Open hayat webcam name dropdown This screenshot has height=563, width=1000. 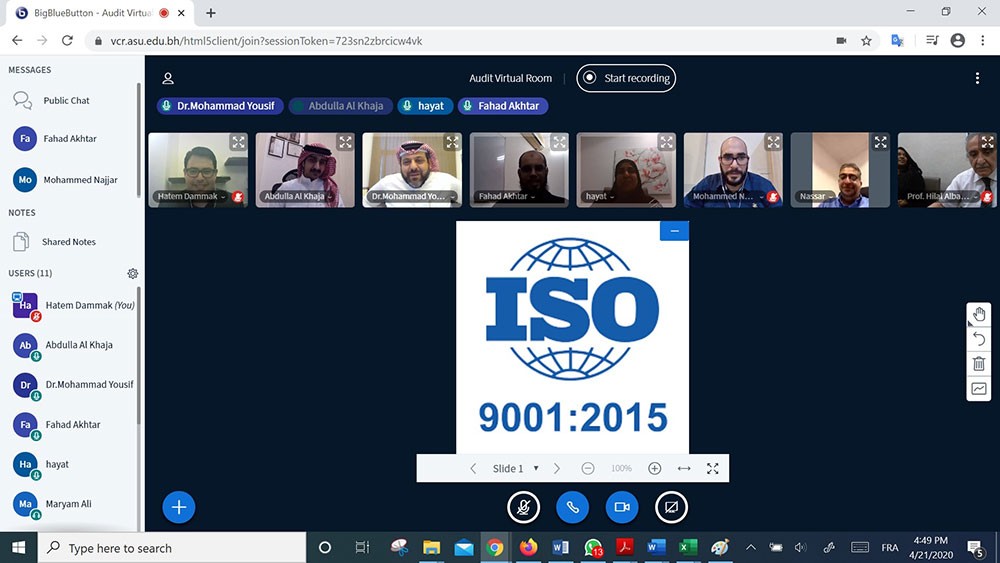(x=599, y=196)
